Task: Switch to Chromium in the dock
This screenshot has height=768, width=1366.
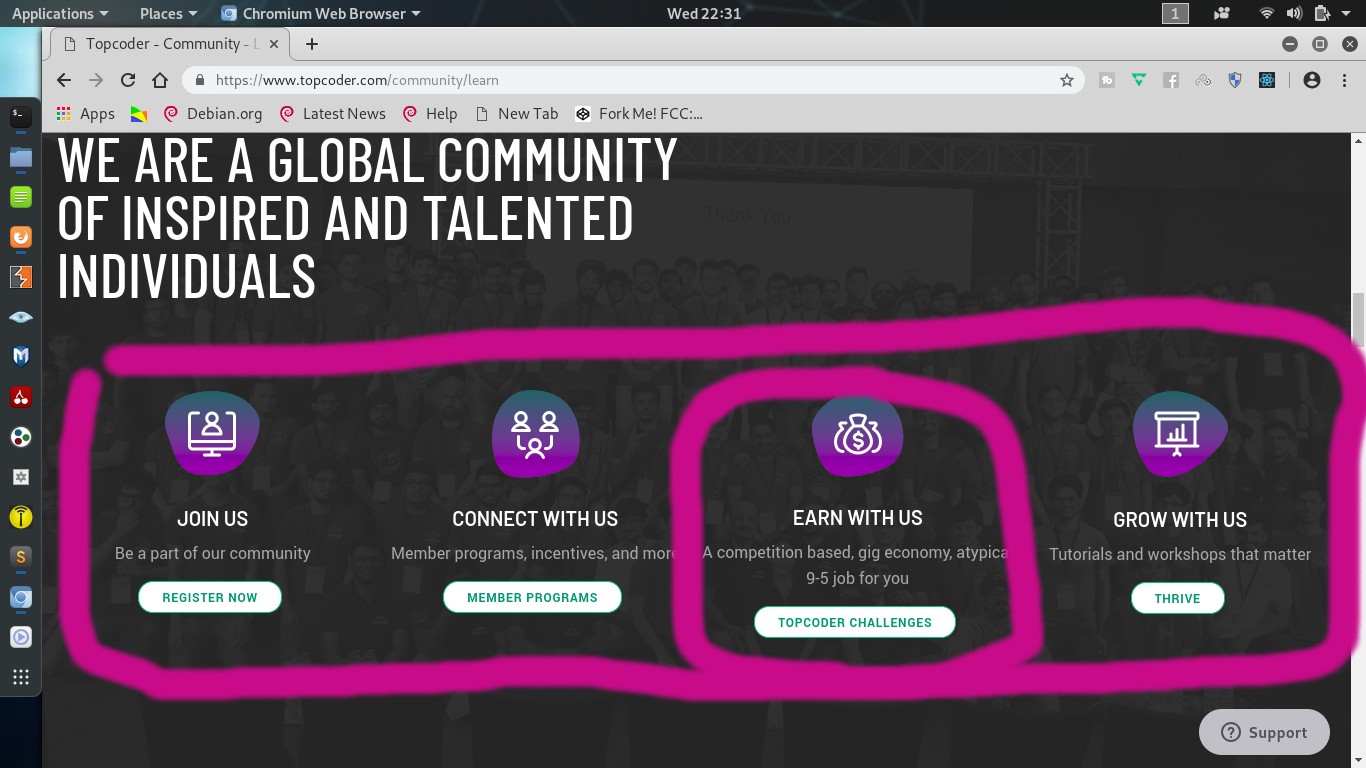Action: (20, 597)
